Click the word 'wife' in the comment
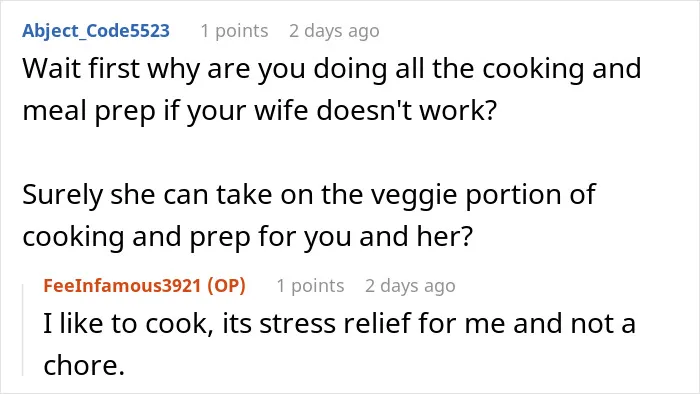The image size is (700, 394). point(281,110)
